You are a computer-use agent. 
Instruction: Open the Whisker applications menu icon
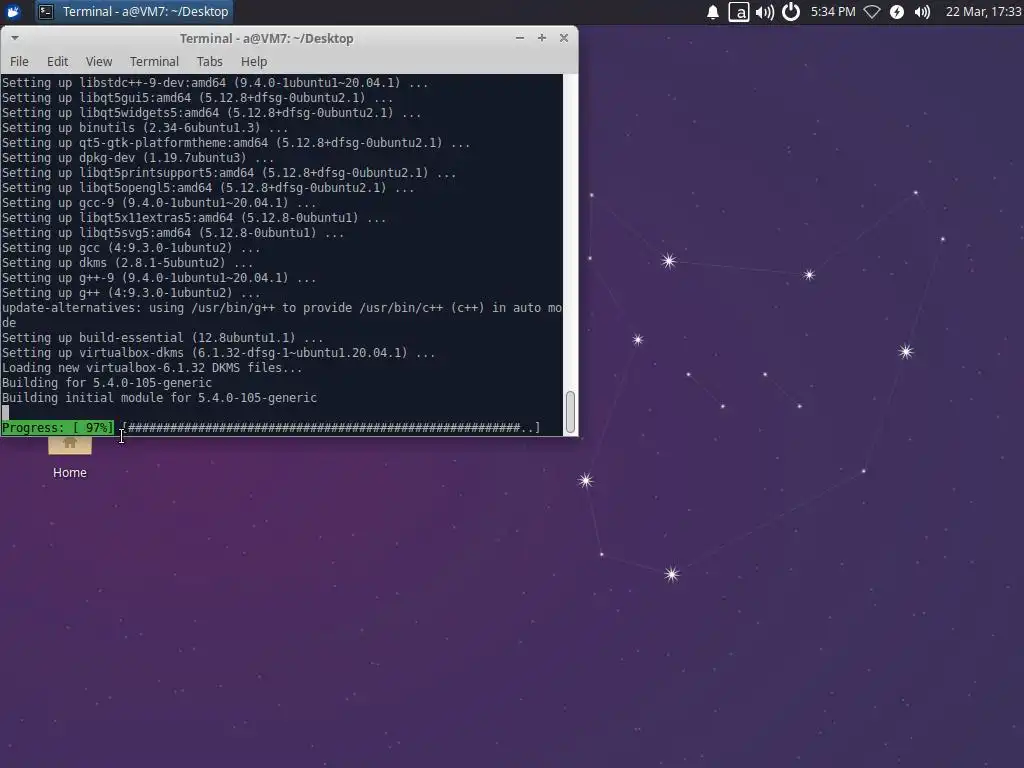pos(13,11)
